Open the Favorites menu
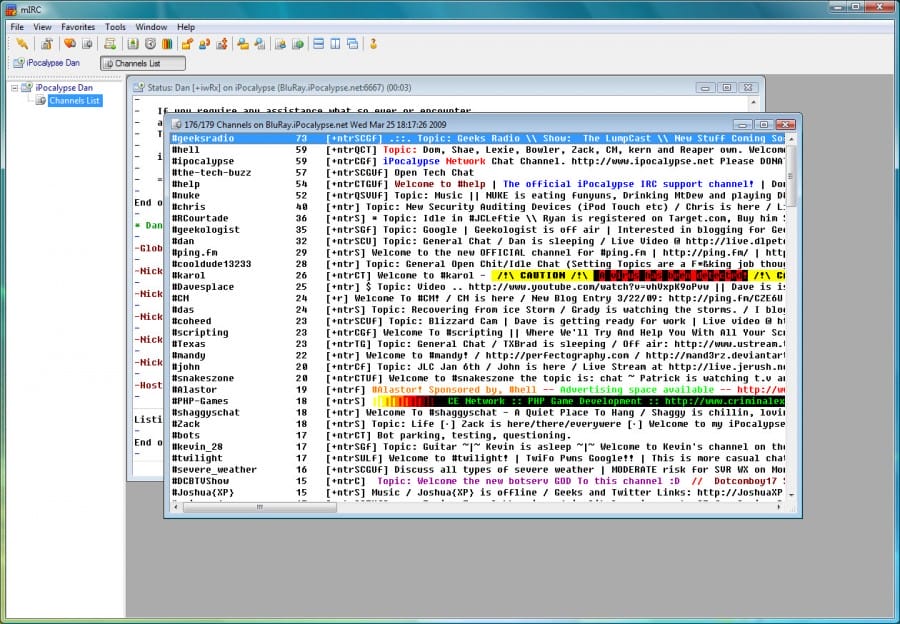Screen dimensions: 900x624 tap(78, 27)
